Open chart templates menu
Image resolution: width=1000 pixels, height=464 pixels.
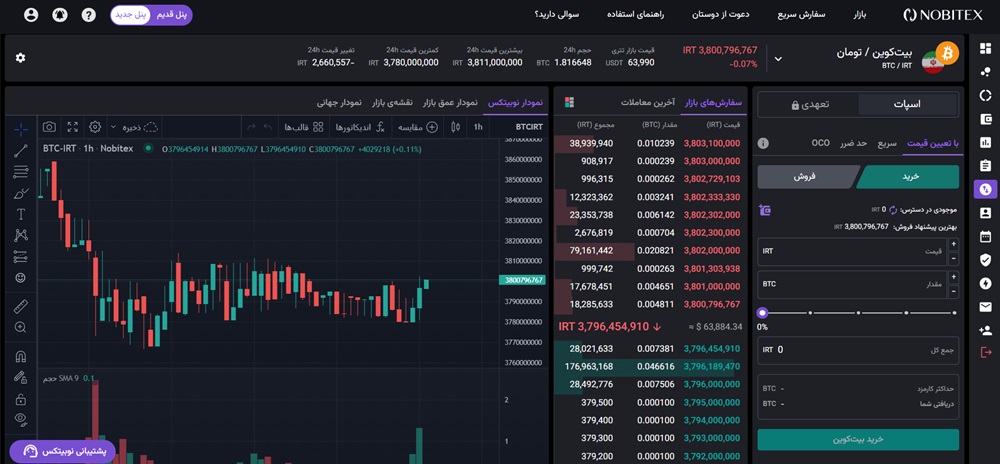tap(303, 127)
